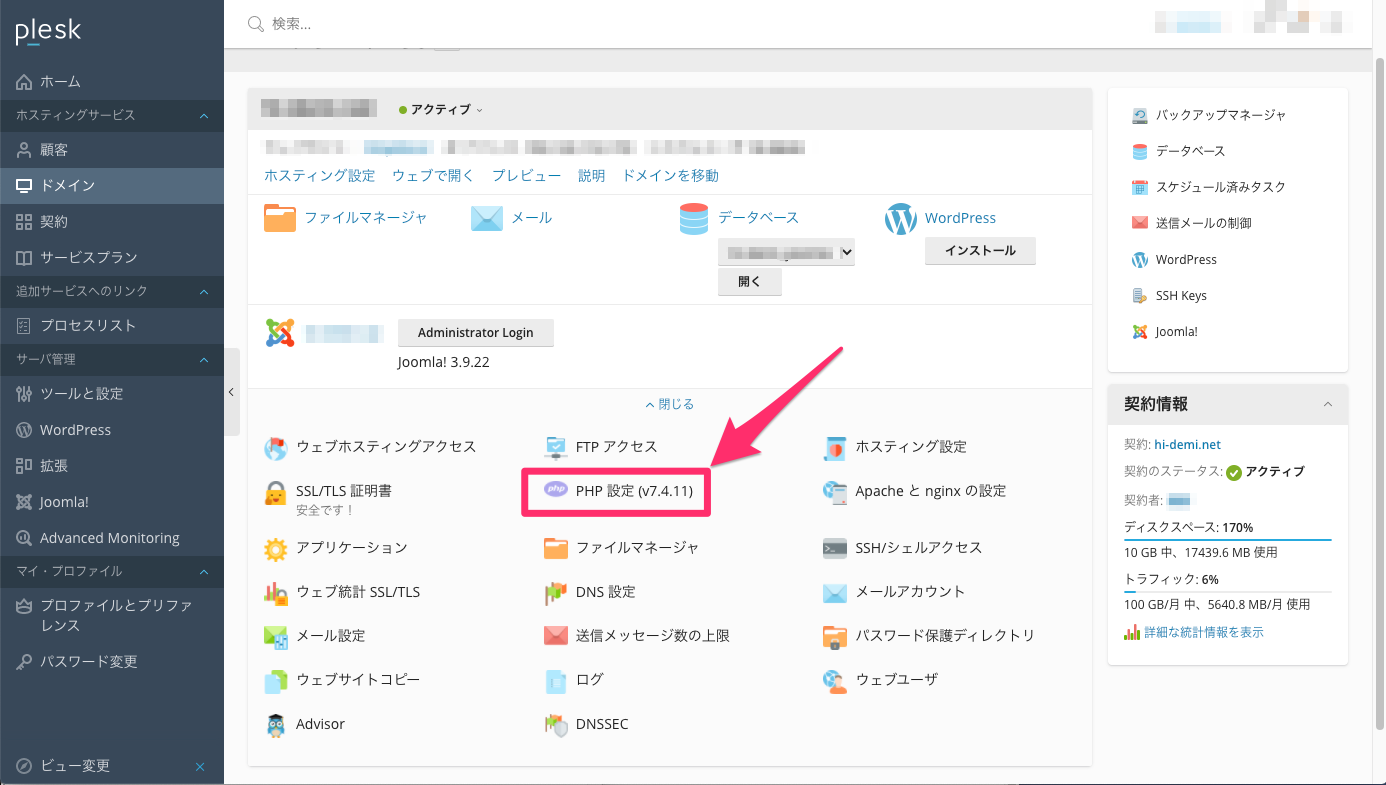This screenshot has width=1386, height=785.
Task: Select ドメイン in the left sidebar
Action: [x=67, y=185]
